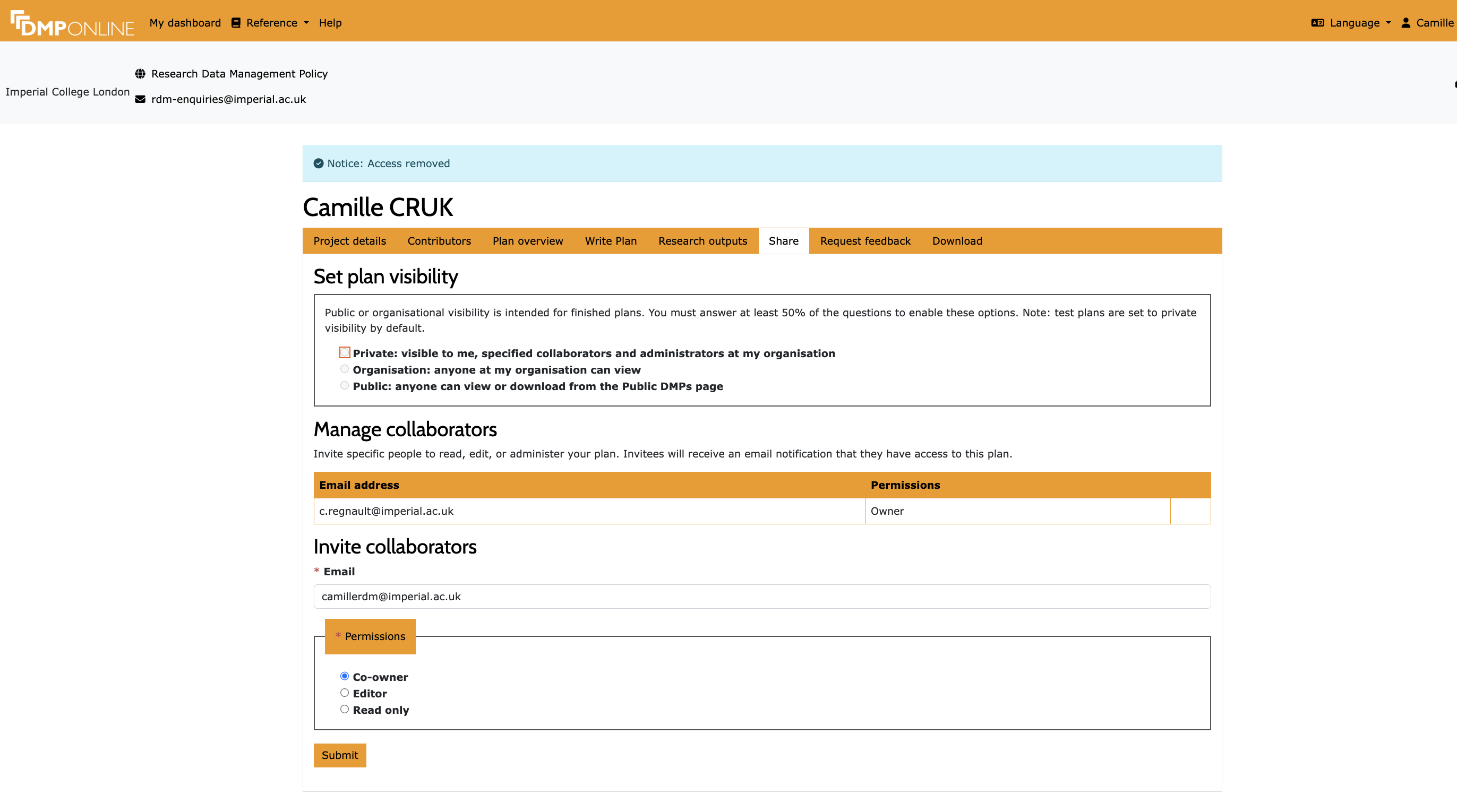Go to My dashboard
Screen dimensions: 1457x812
(x=185, y=23)
